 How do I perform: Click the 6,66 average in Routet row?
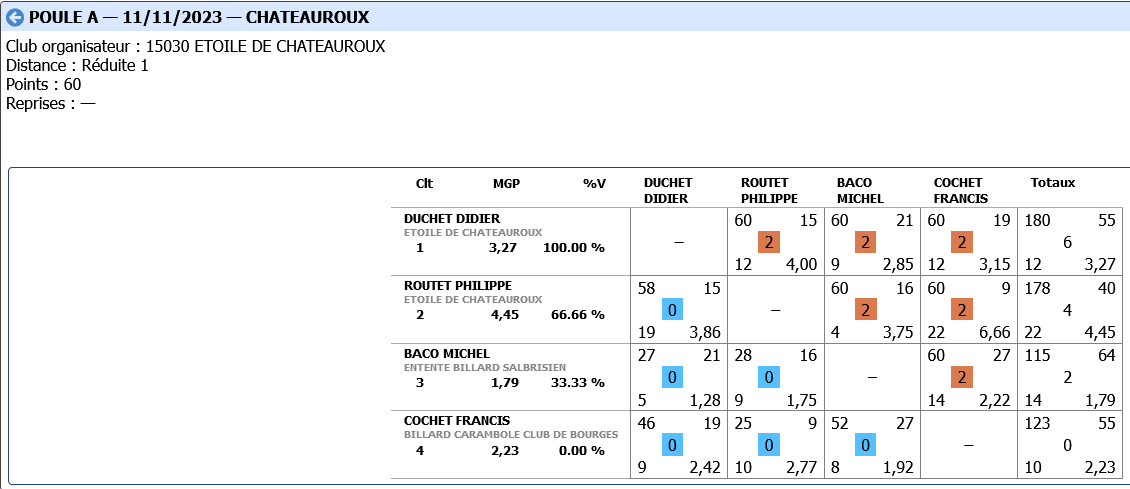(995, 333)
